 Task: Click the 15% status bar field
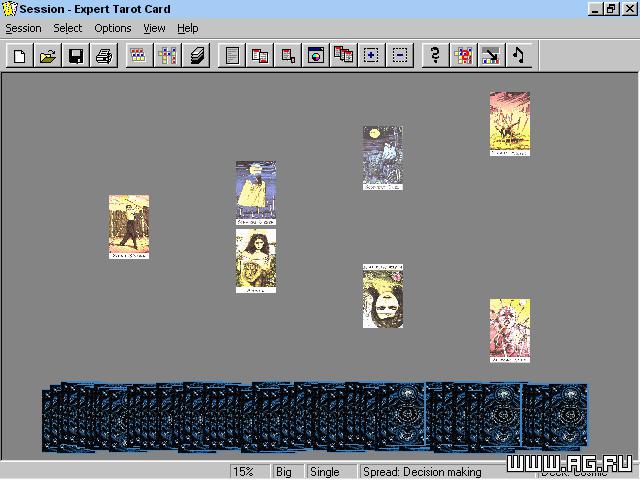coord(243,472)
